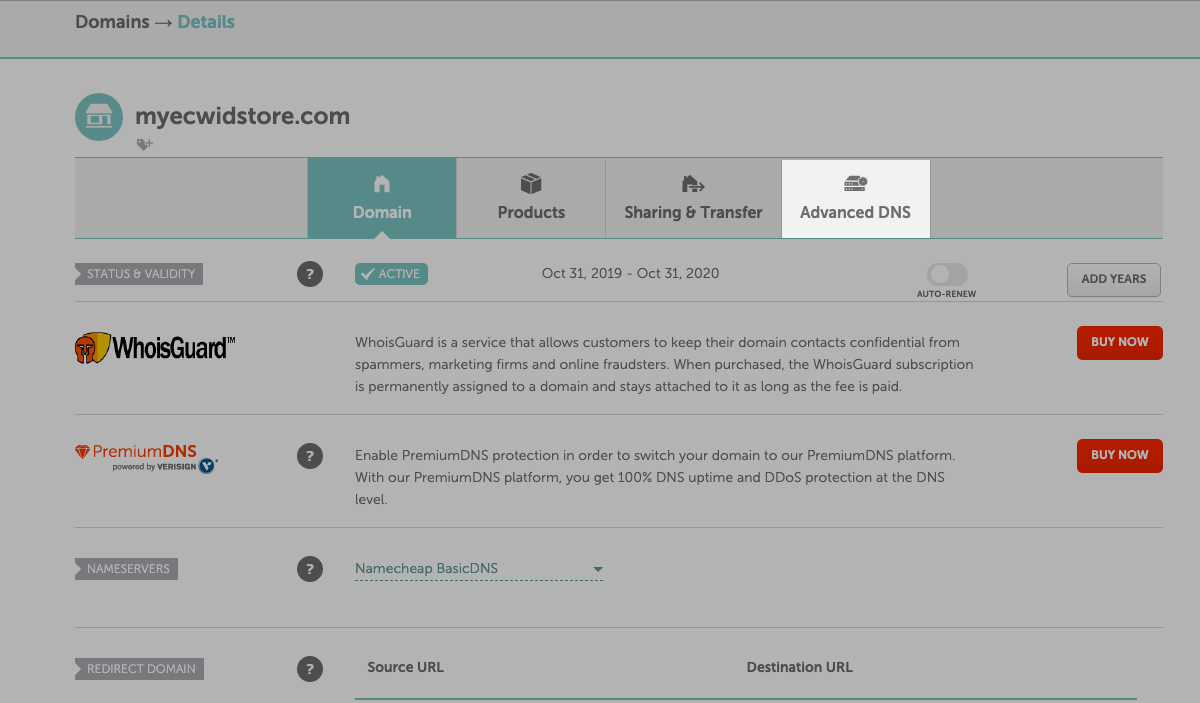Screen dimensions: 1200x703
Task: Click the Details breadcrumb item
Action: pyautogui.click(x=205, y=21)
